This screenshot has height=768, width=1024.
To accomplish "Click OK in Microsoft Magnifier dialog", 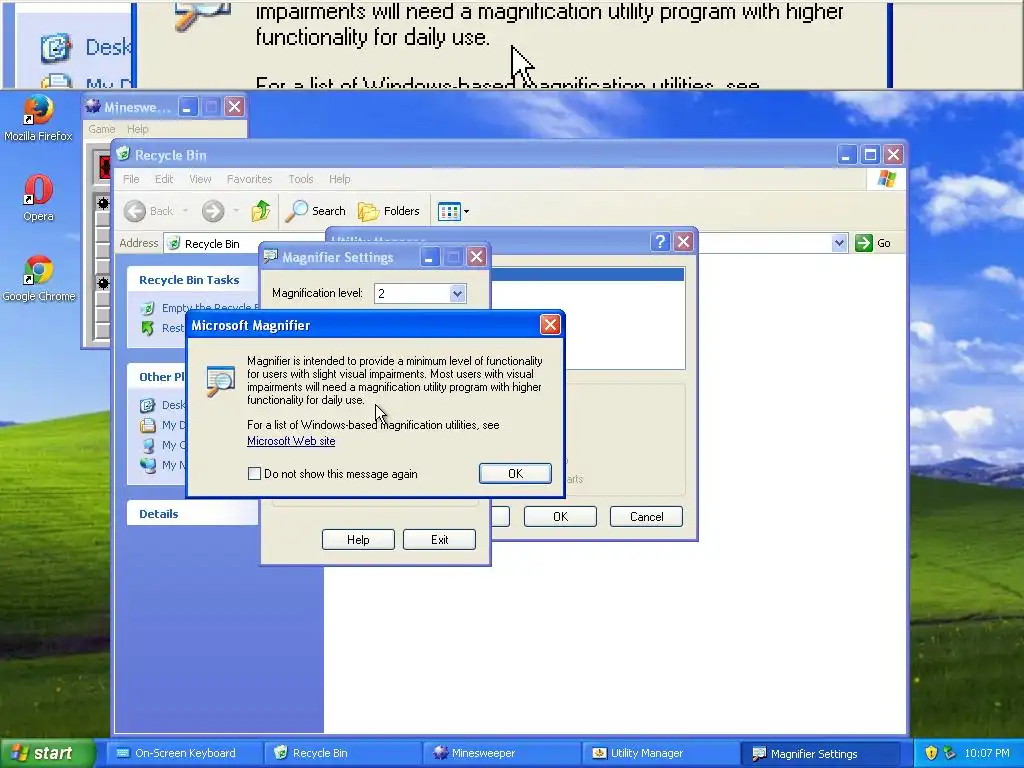I will click(515, 473).
